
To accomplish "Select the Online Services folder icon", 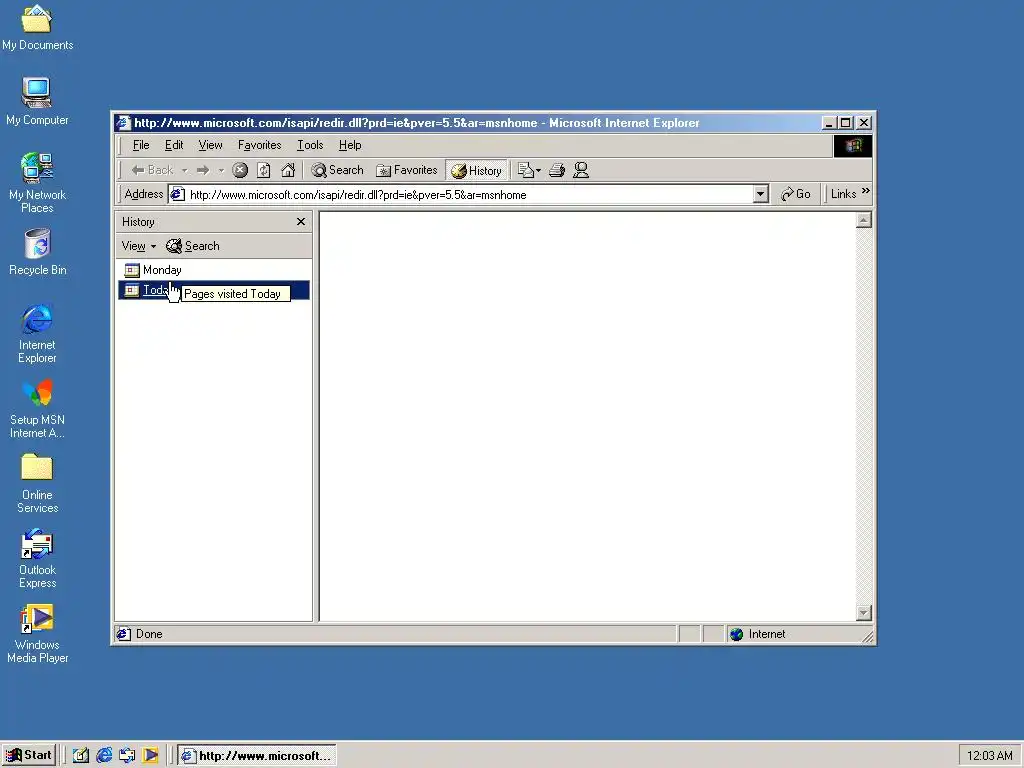I will (37, 483).
